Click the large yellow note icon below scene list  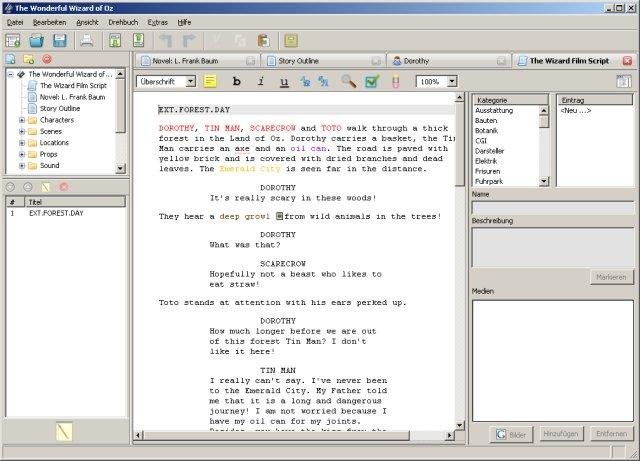(x=64, y=431)
